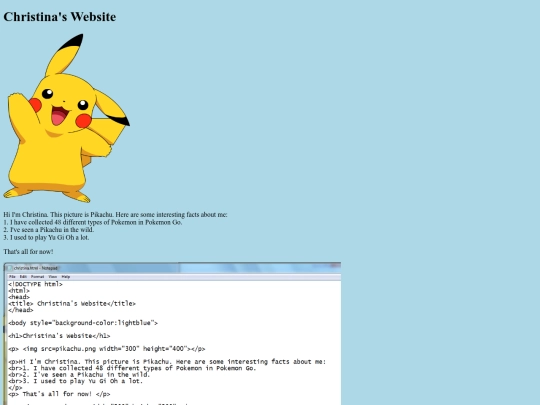Click the "<html>" line in Notepad
This screenshot has height=405, width=540.
pos(19,291)
